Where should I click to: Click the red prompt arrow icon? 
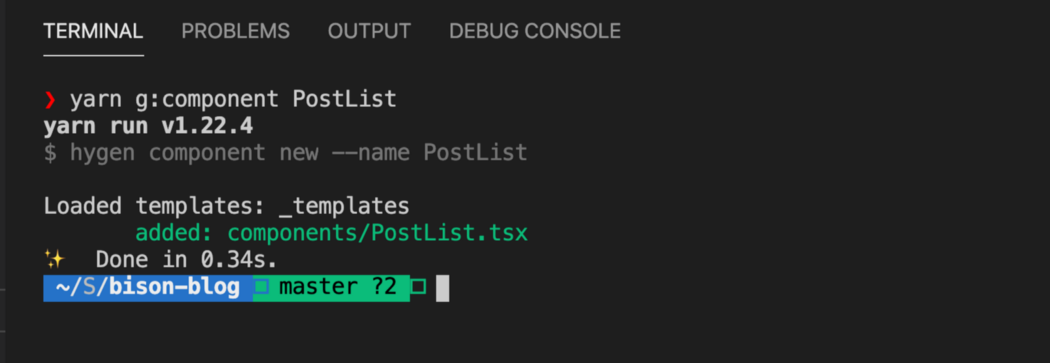pyautogui.click(x=50, y=100)
